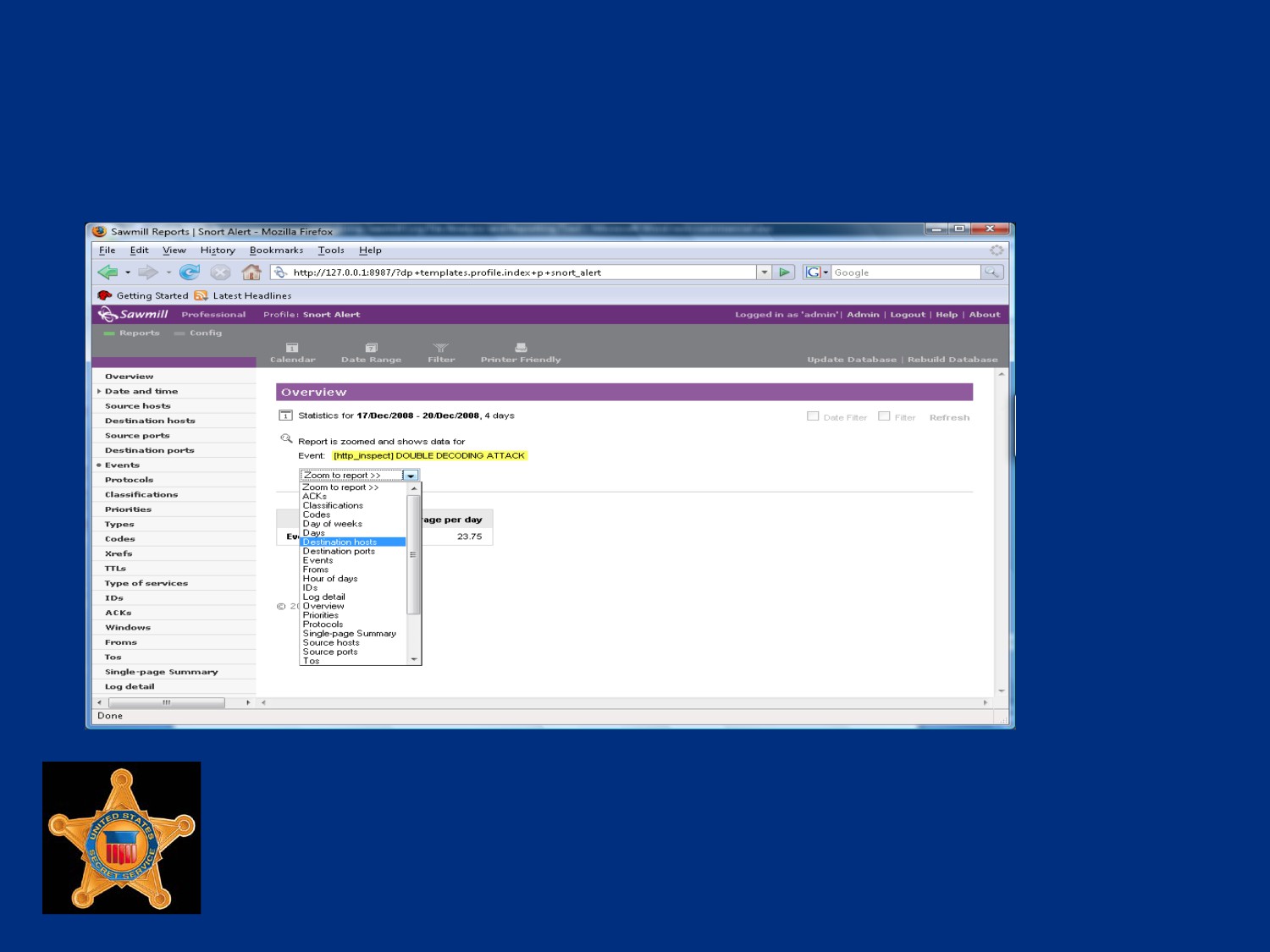1270x952 pixels.
Task: Open the Protocols report in the left sidebar
Action: point(129,480)
